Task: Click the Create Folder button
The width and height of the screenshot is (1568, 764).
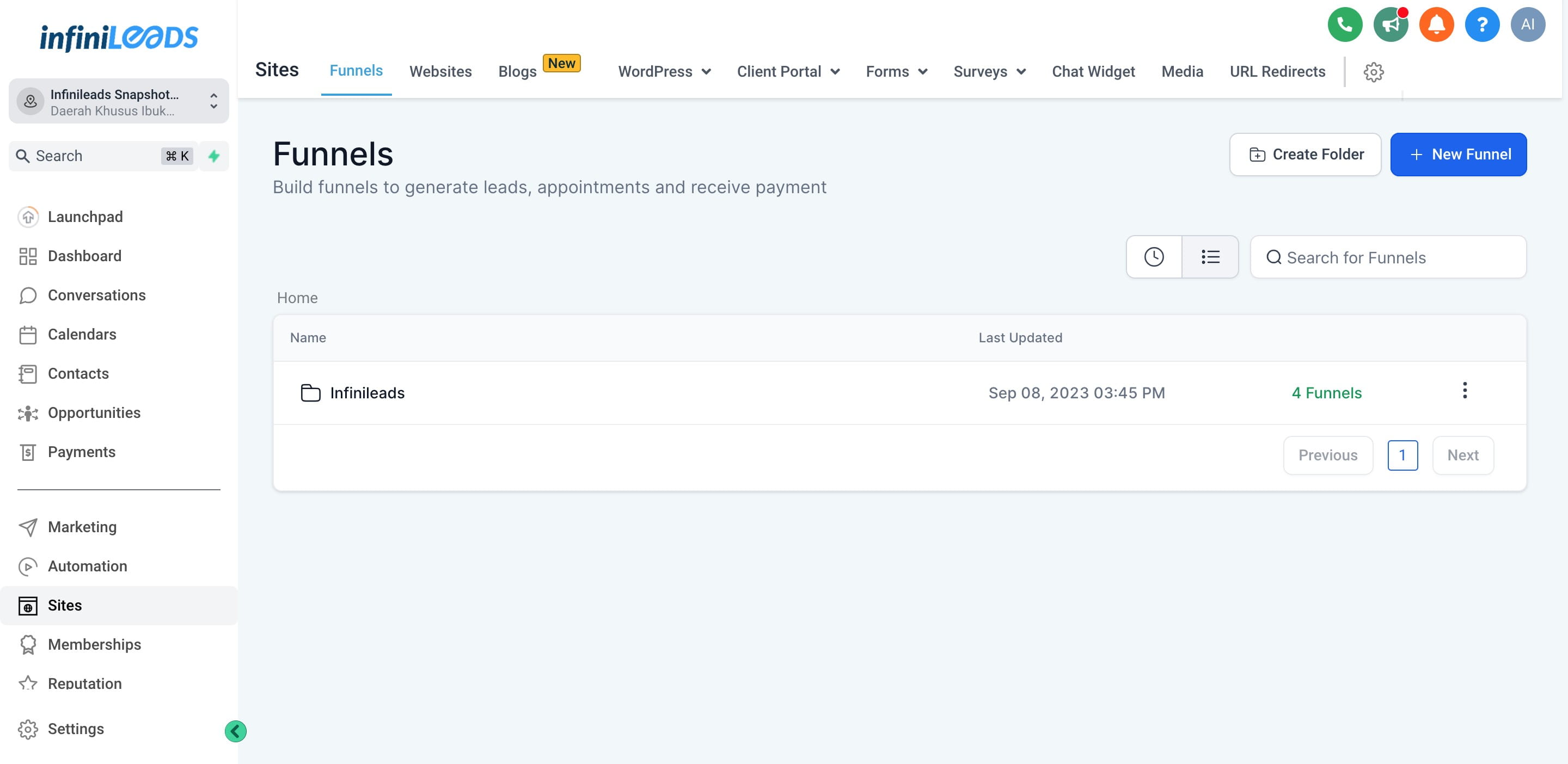Action: tap(1305, 155)
